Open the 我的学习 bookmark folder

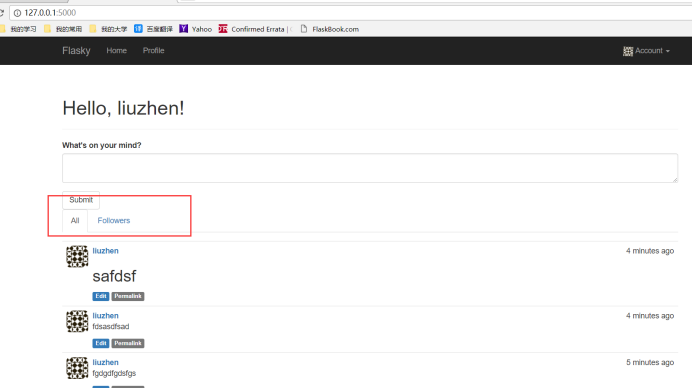point(18,29)
